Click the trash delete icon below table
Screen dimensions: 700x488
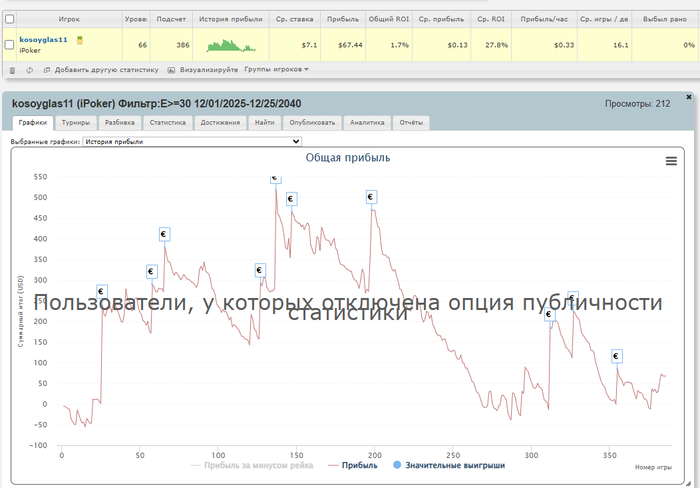12,70
